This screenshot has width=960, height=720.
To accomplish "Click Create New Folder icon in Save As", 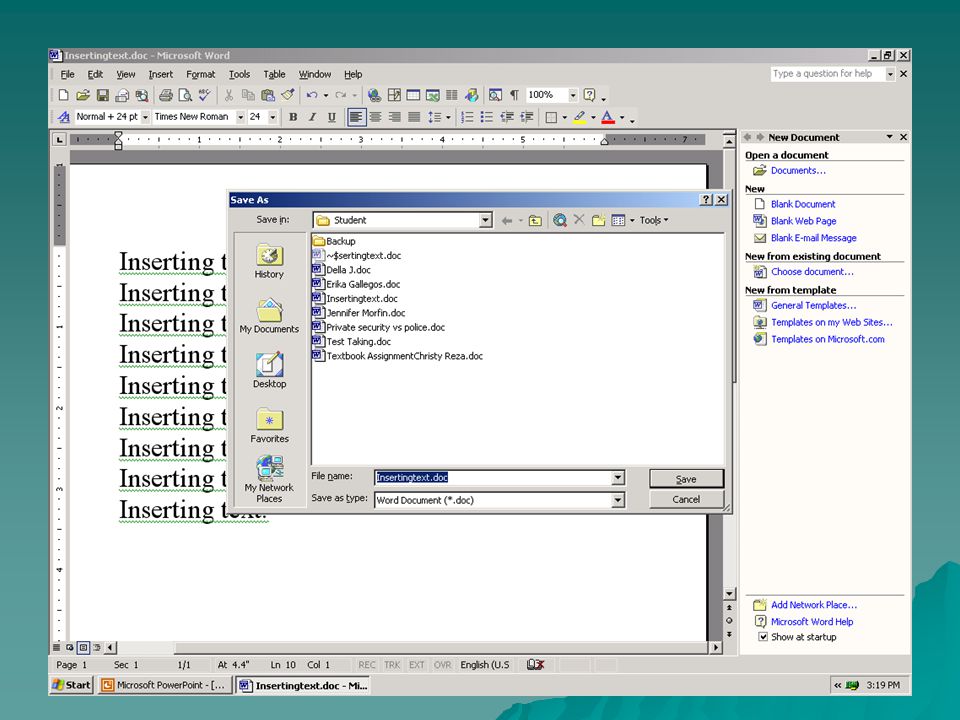I will pyautogui.click(x=599, y=220).
